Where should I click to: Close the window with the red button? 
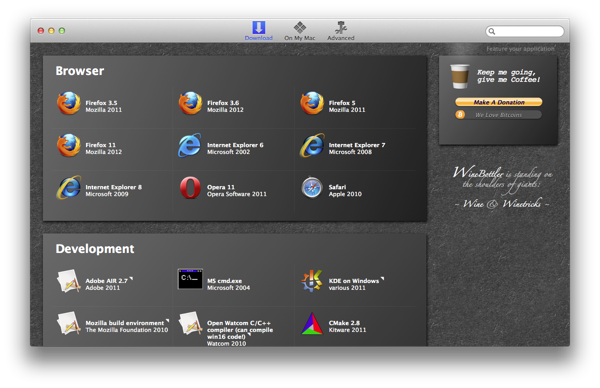coord(41,31)
